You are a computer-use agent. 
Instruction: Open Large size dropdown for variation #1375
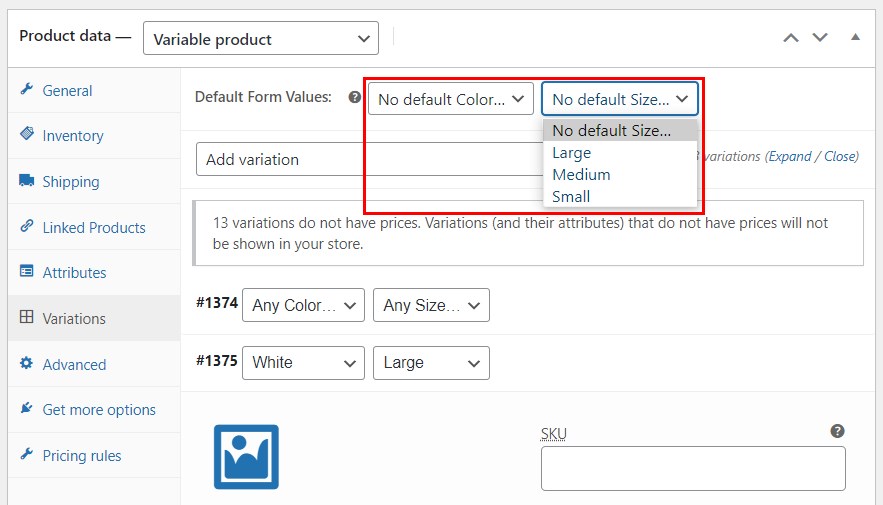tap(431, 363)
